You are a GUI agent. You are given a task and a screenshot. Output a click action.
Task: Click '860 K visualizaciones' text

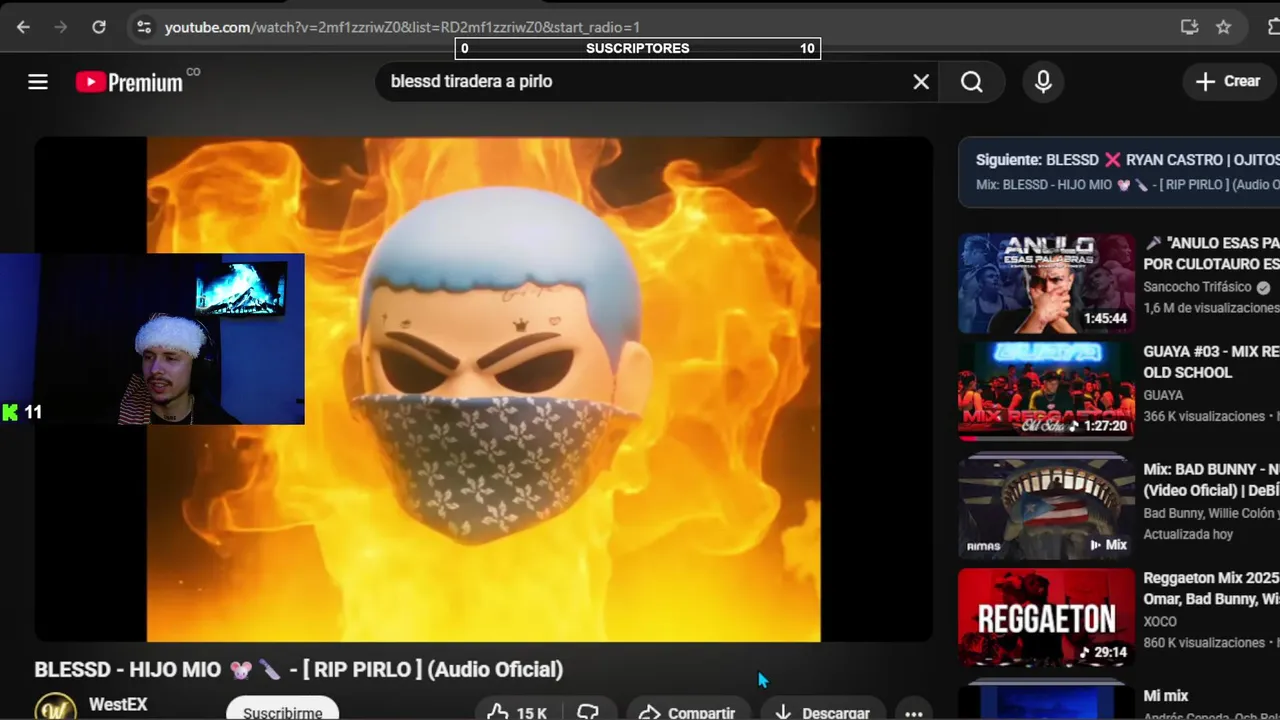coord(1205,642)
